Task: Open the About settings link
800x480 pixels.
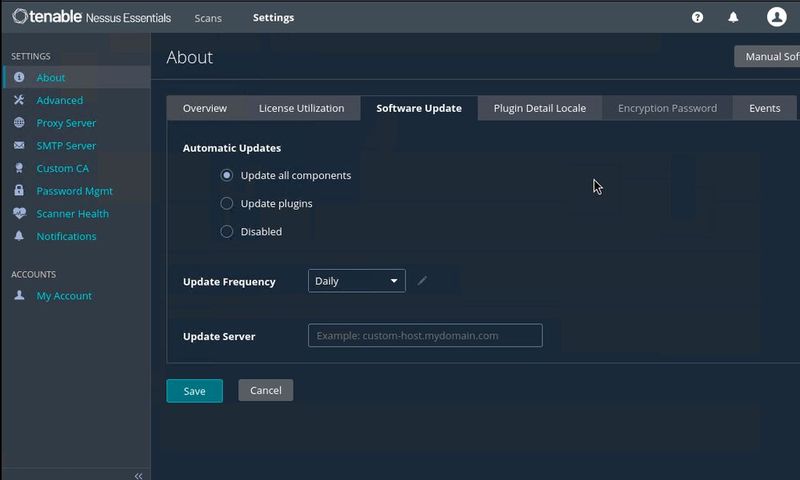Action: coord(51,78)
